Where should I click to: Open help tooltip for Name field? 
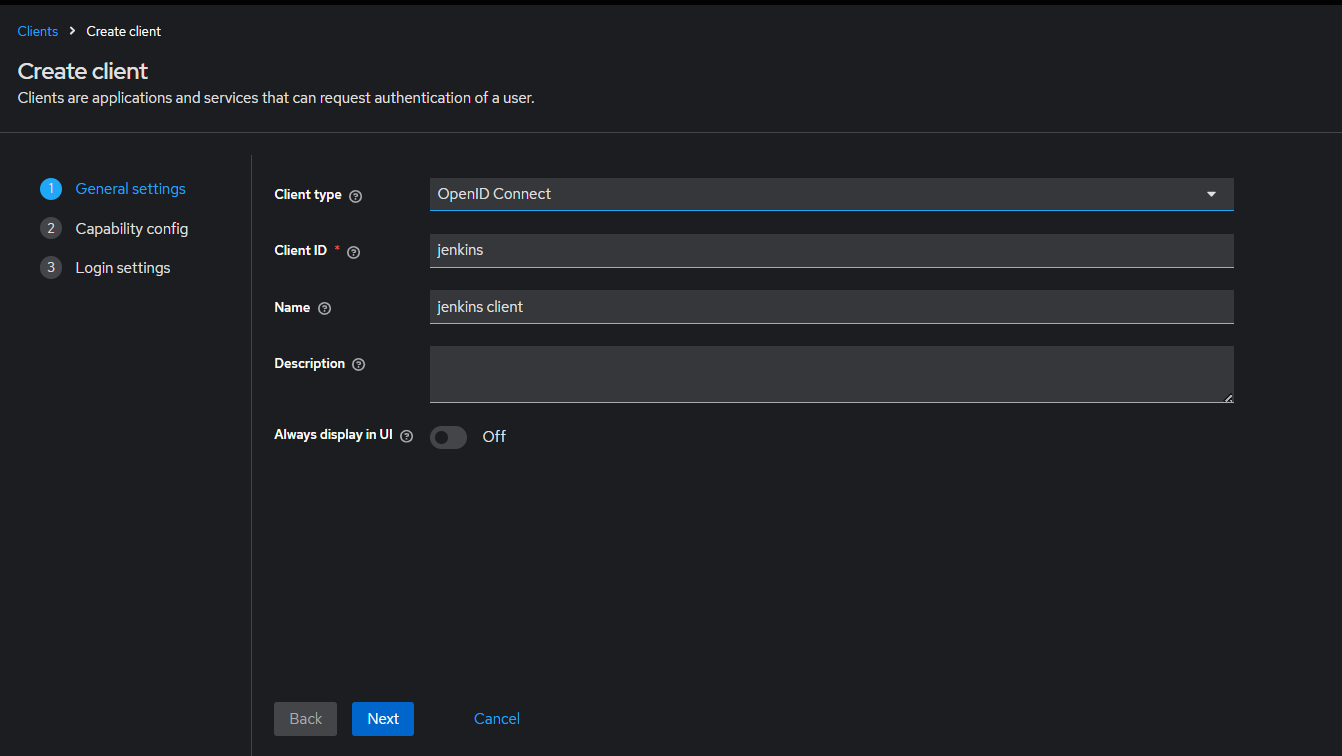324,308
